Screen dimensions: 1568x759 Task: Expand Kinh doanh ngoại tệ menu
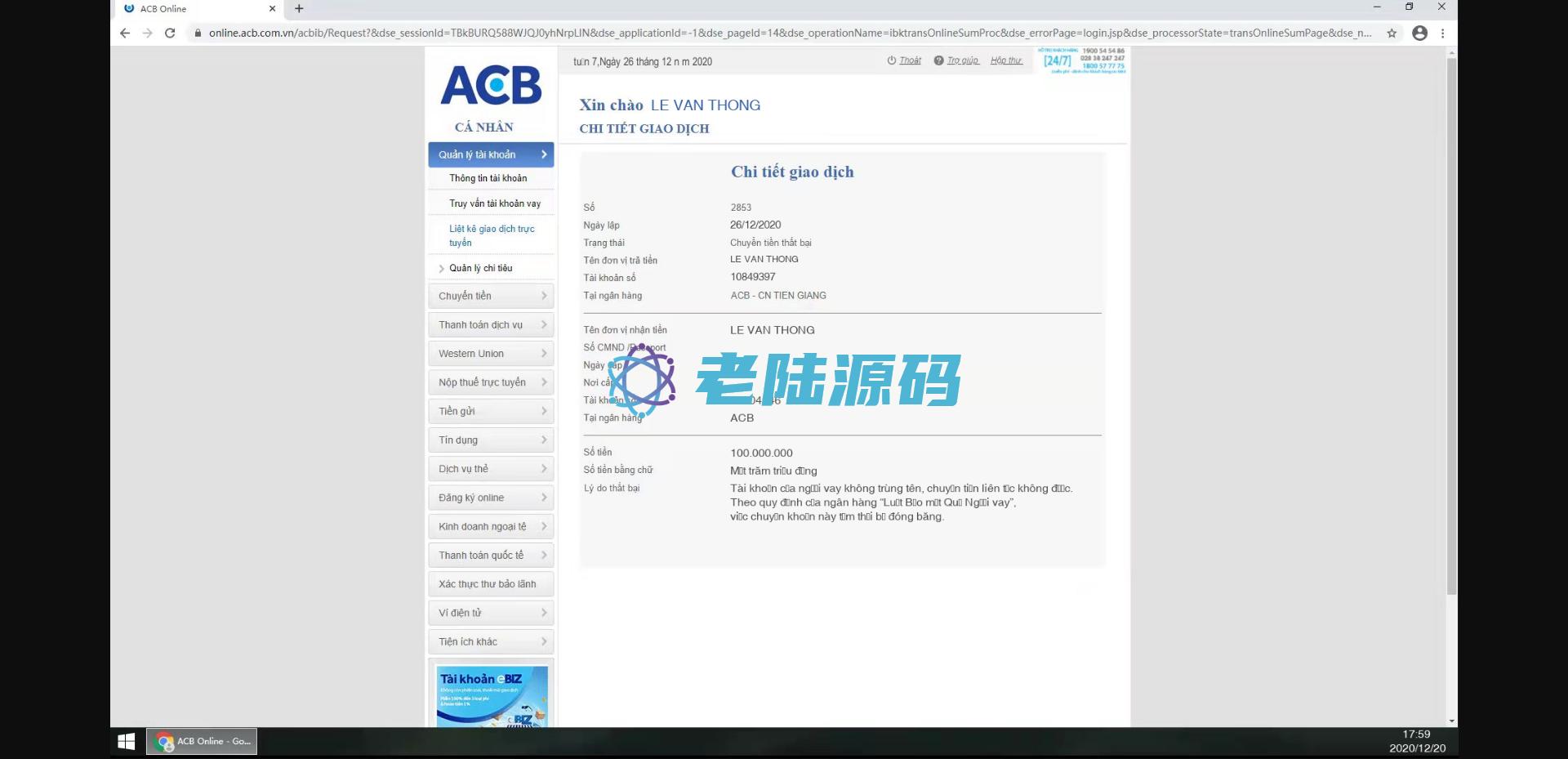point(491,527)
